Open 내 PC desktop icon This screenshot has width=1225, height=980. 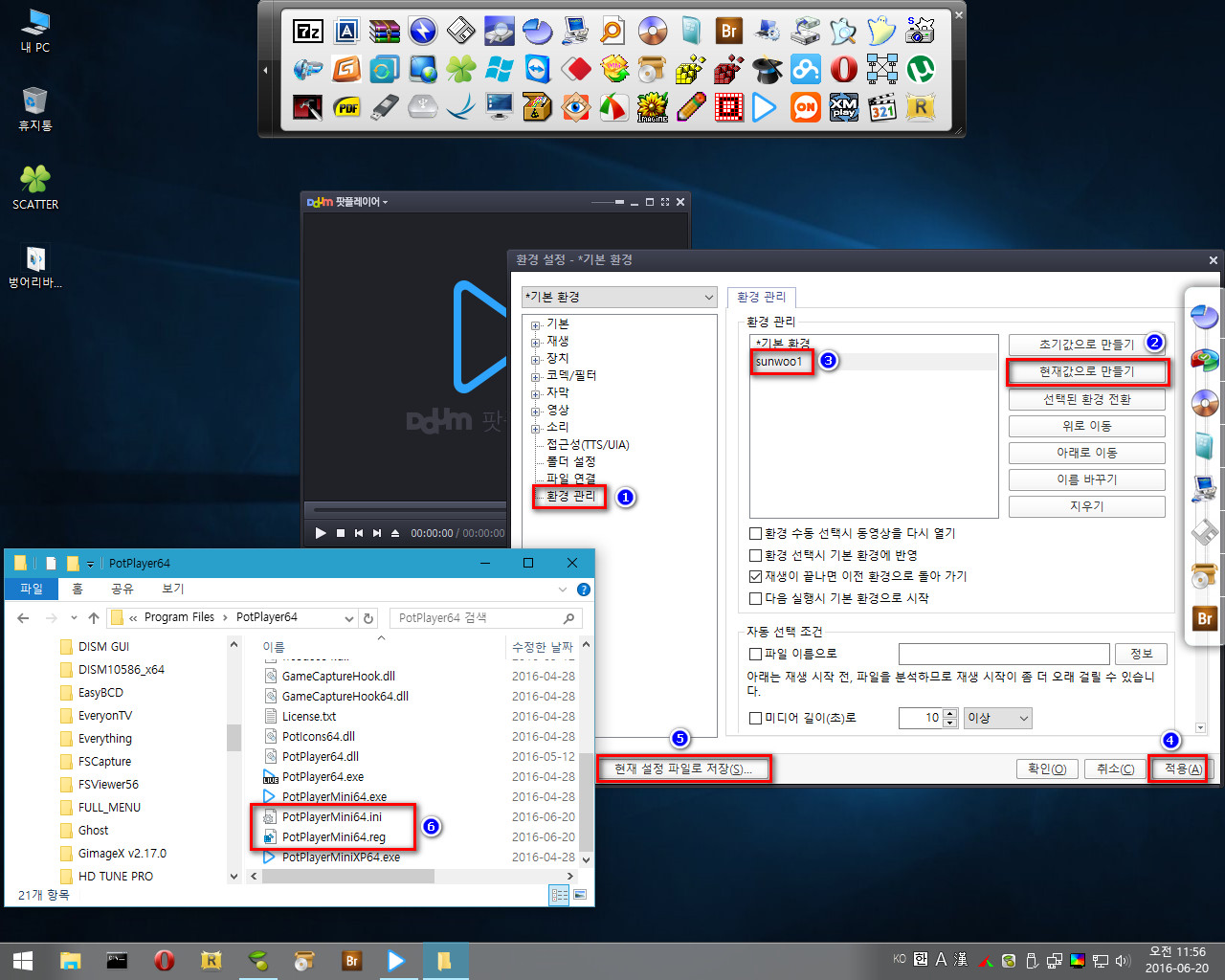[x=35, y=30]
